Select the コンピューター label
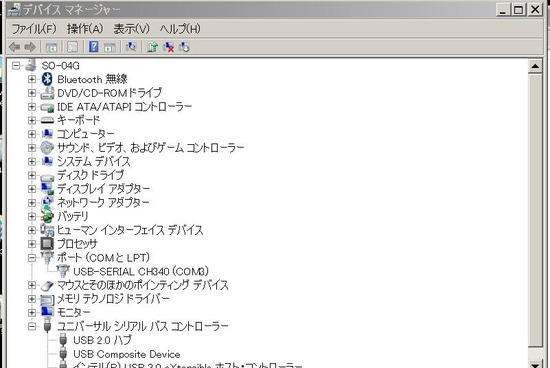Viewport: 550px width, 368px height. (x=86, y=134)
